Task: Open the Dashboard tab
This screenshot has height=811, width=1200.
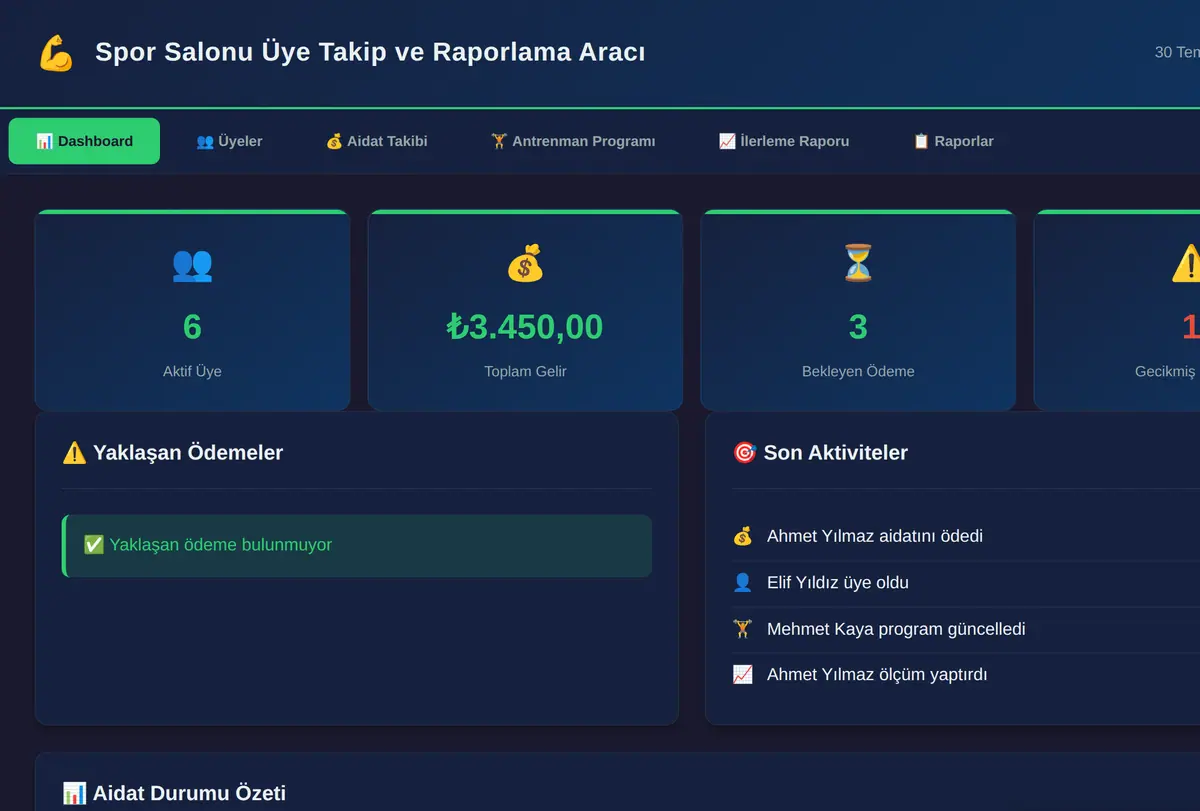Action: (x=84, y=141)
